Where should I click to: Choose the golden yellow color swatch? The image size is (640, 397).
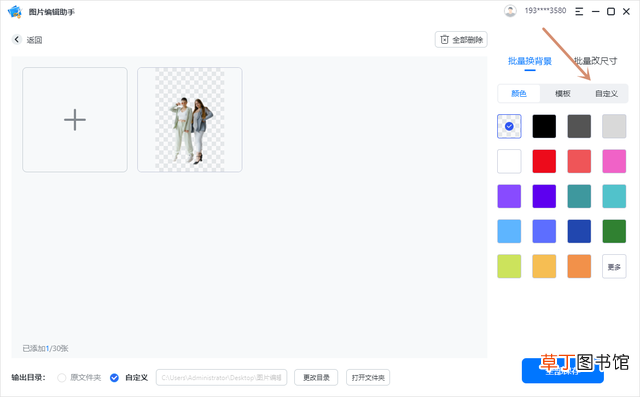[x=544, y=266]
